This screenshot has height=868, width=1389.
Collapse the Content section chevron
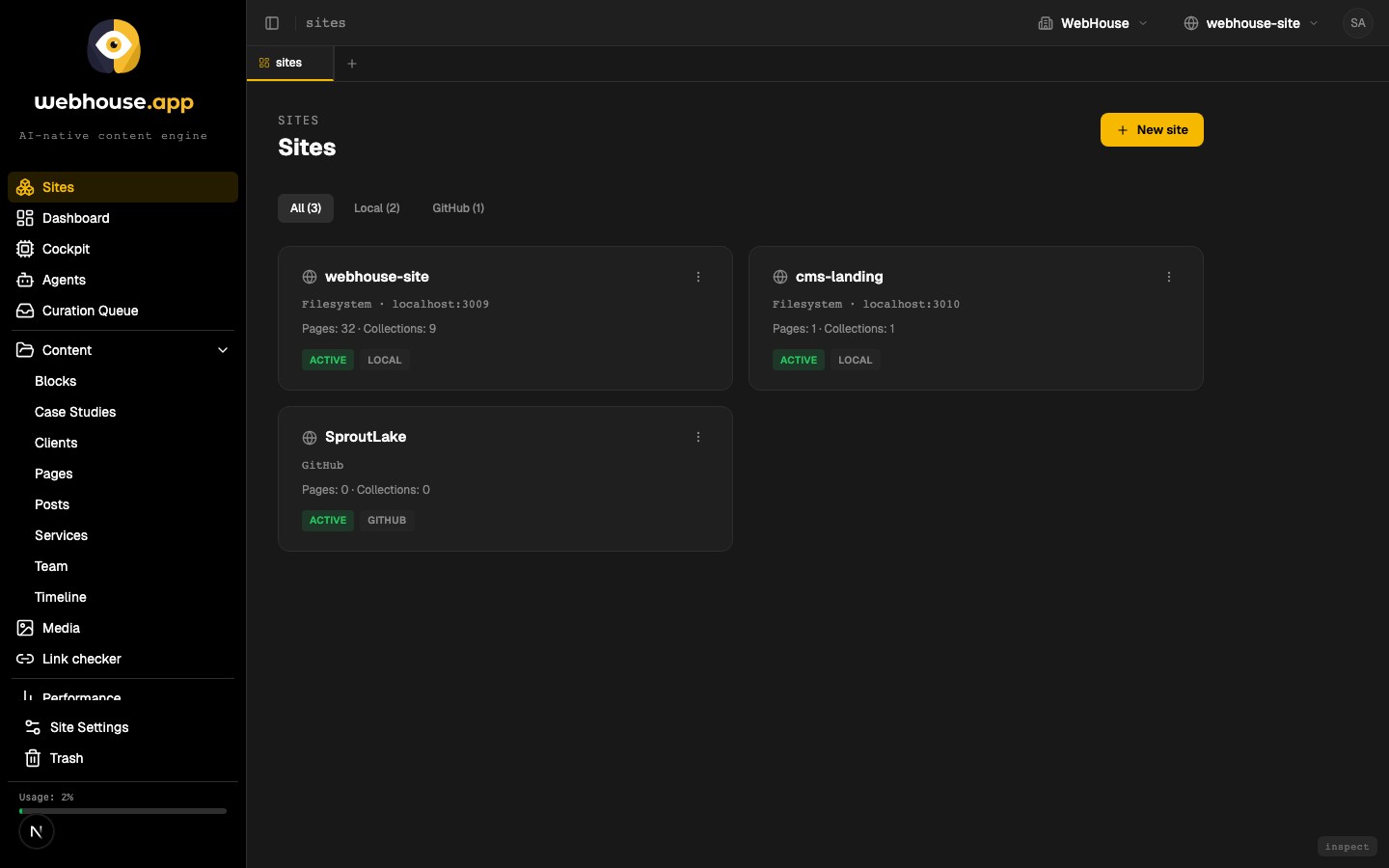tap(223, 350)
